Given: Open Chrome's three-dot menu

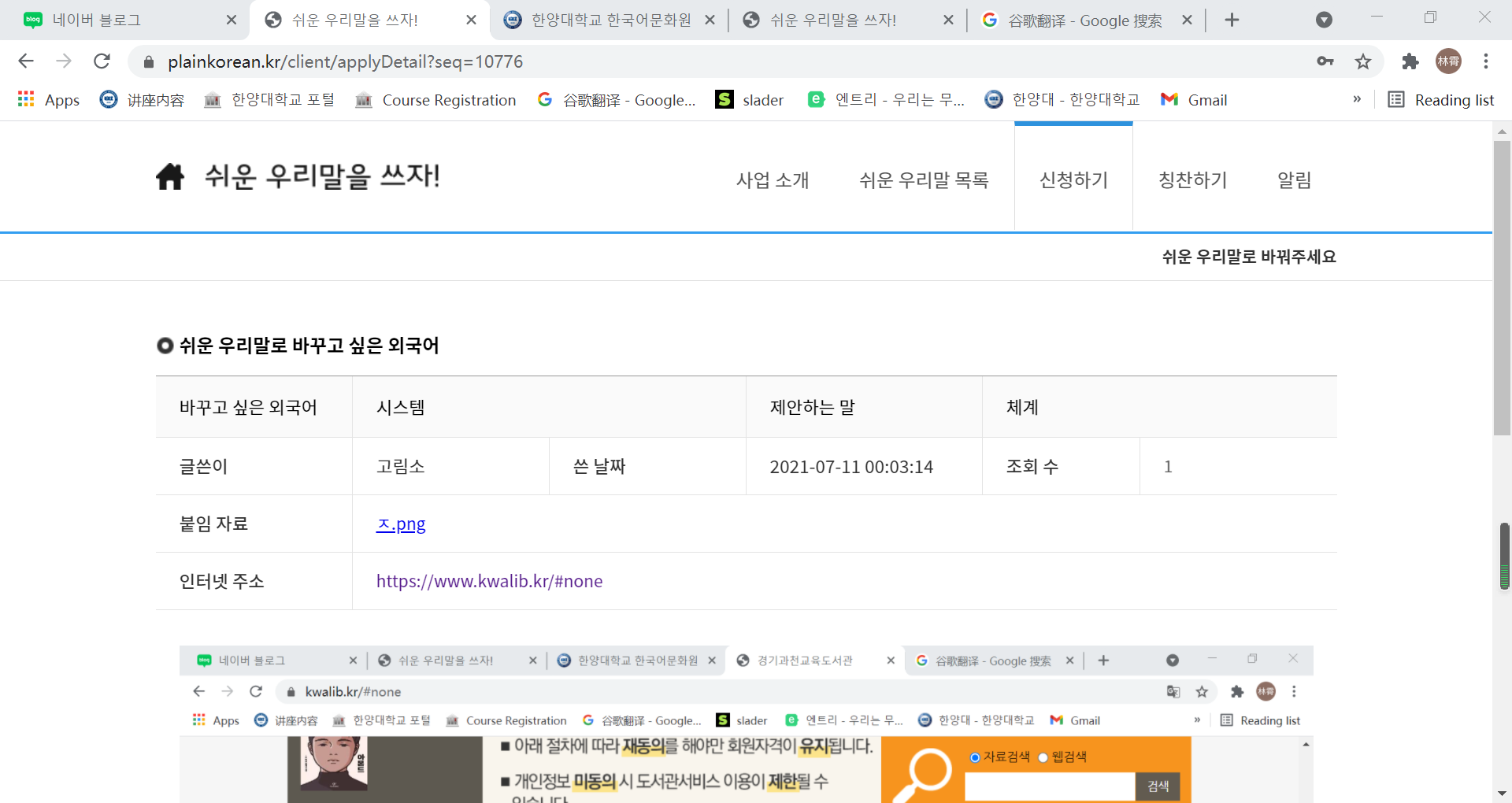Looking at the screenshot, I should [x=1486, y=61].
